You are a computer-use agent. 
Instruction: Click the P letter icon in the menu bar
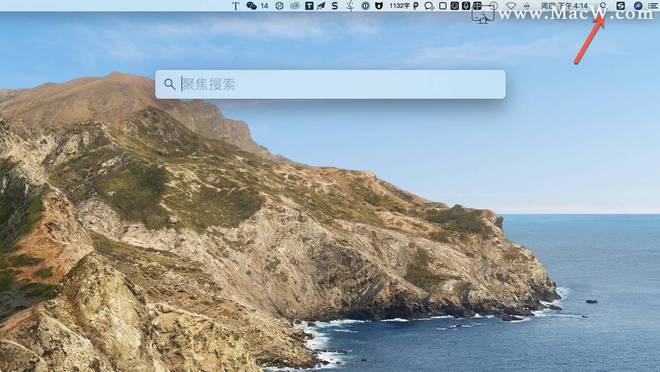tap(415, 5)
